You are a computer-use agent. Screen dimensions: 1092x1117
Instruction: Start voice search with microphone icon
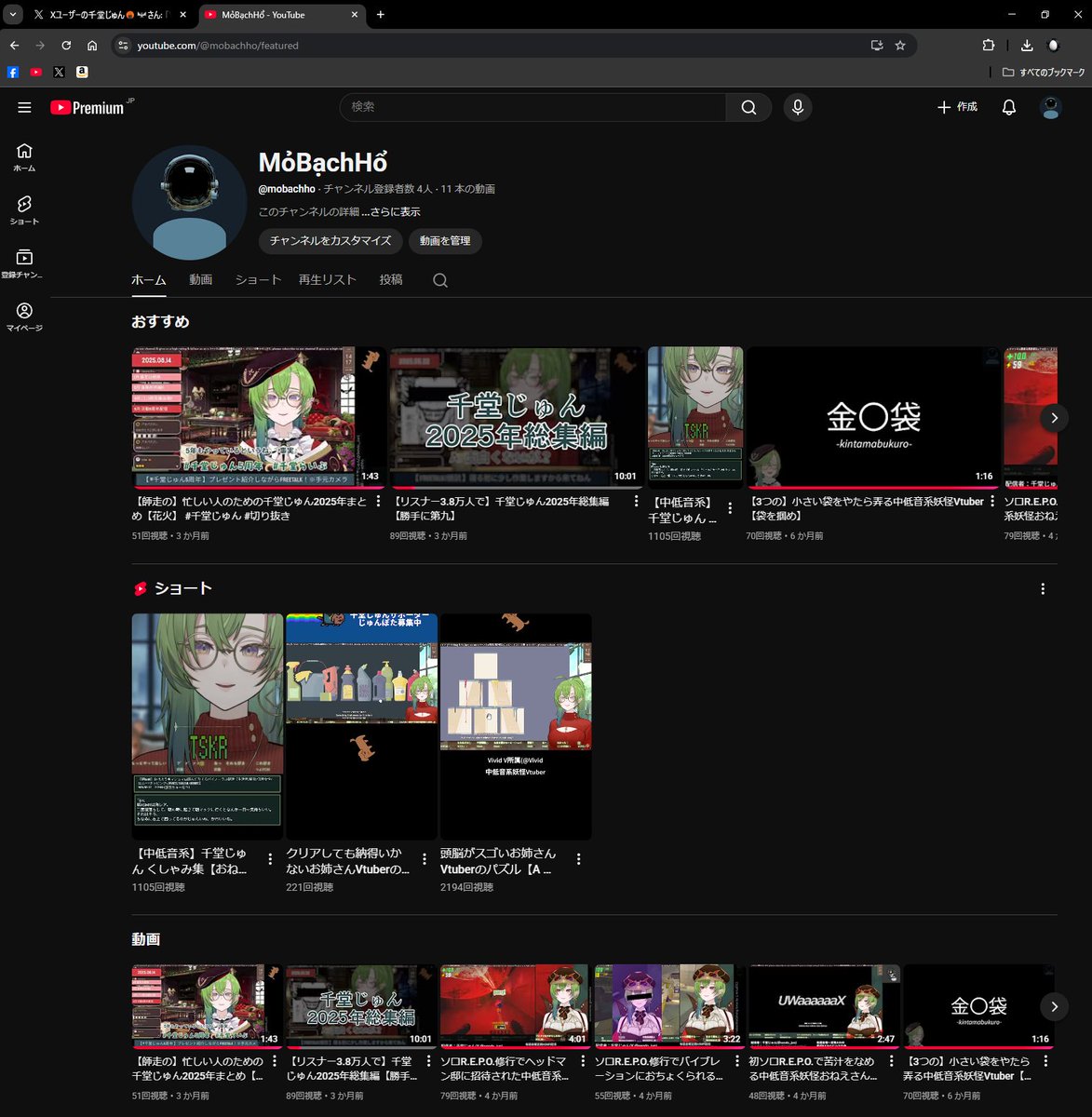797,107
